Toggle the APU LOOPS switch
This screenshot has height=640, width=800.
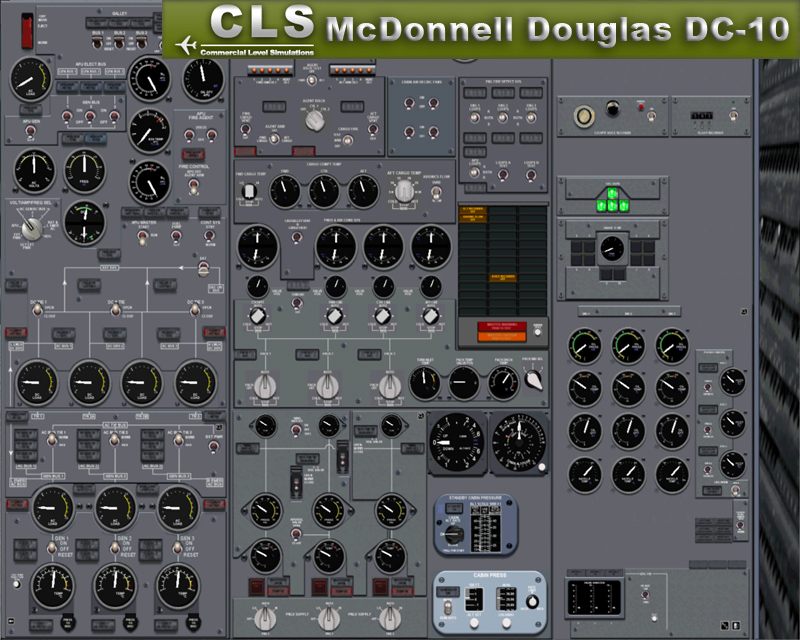coord(474,173)
